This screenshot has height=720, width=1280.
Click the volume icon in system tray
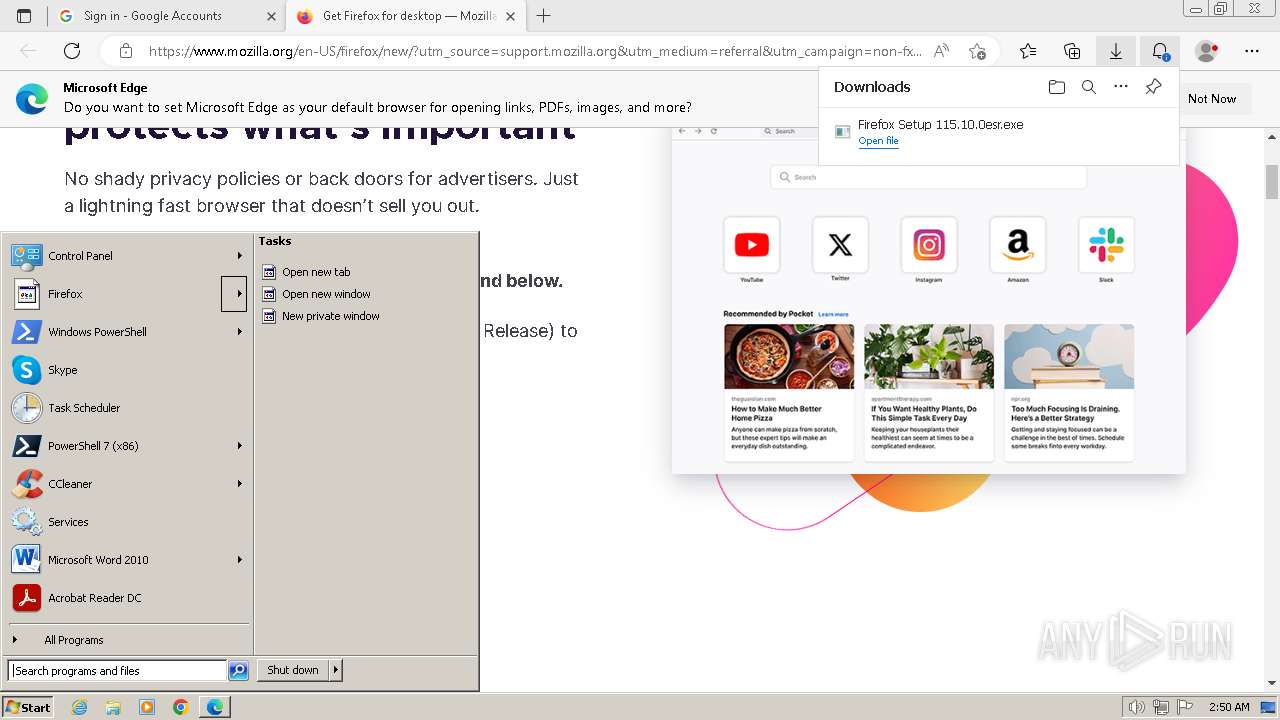[x=1137, y=707]
